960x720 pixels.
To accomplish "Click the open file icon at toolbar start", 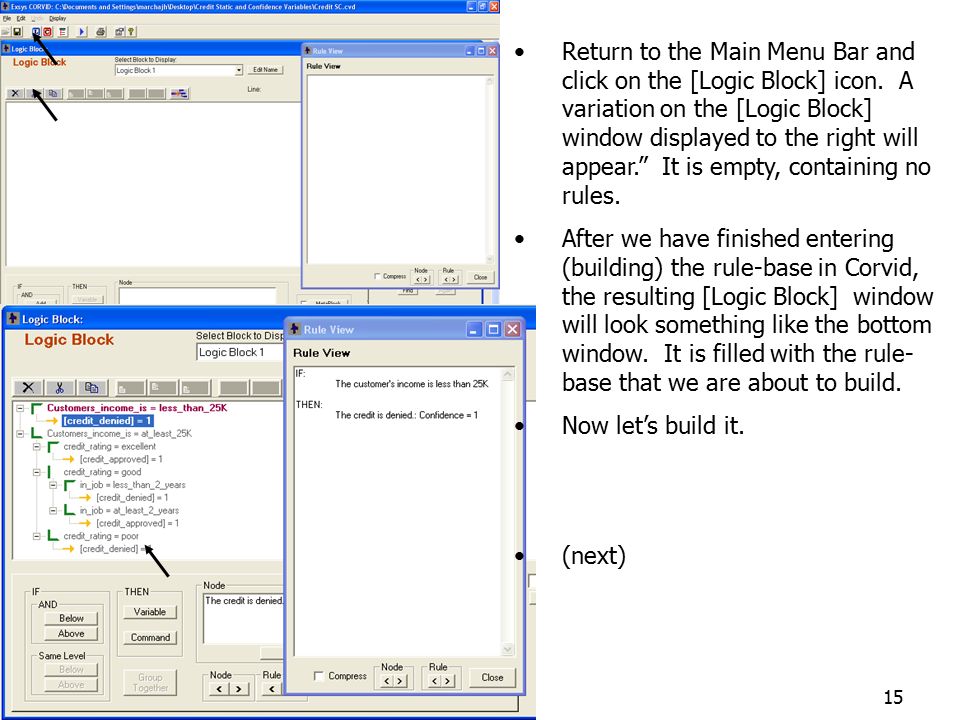I will 6,32.
